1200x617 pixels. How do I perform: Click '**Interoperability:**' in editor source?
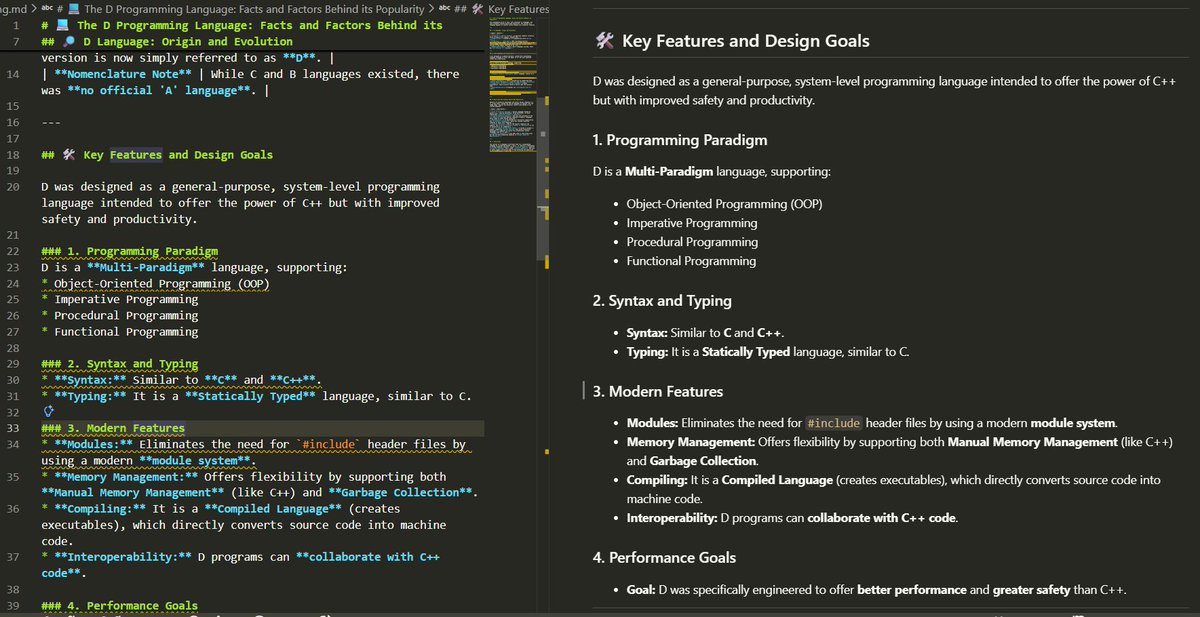tap(123, 557)
